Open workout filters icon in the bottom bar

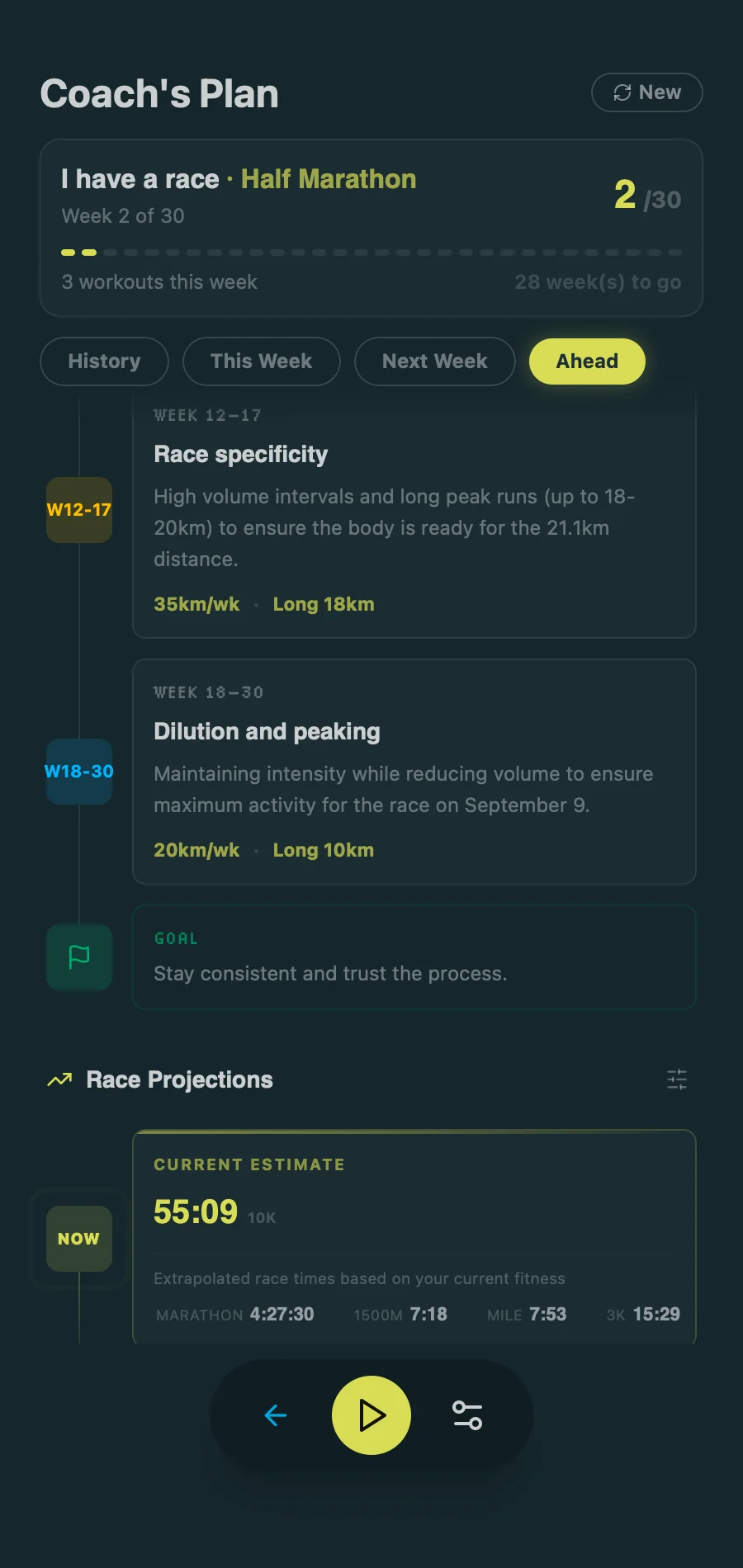pos(467,1415)
